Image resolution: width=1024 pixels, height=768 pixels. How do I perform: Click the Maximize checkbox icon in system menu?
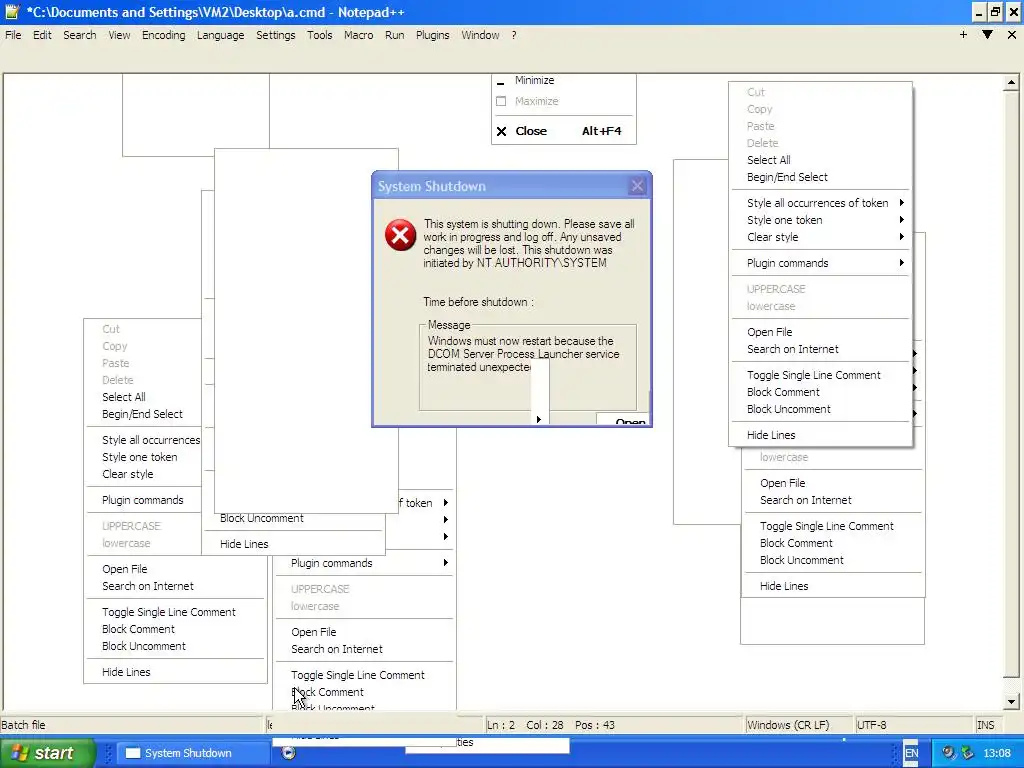click(501, 101)
